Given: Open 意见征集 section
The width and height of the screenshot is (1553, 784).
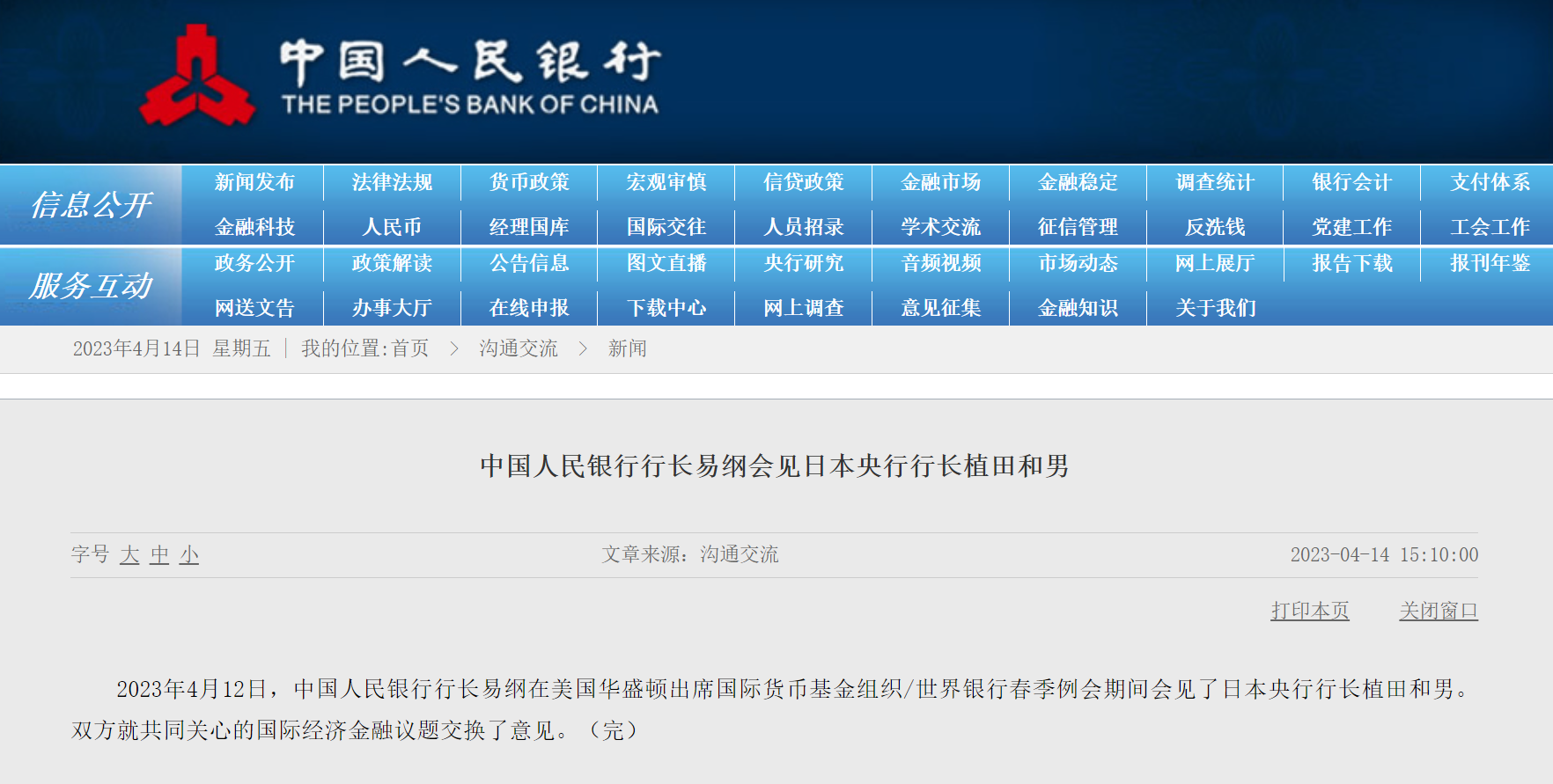Looking at the screenshot, I should click(x=941, y=308).
